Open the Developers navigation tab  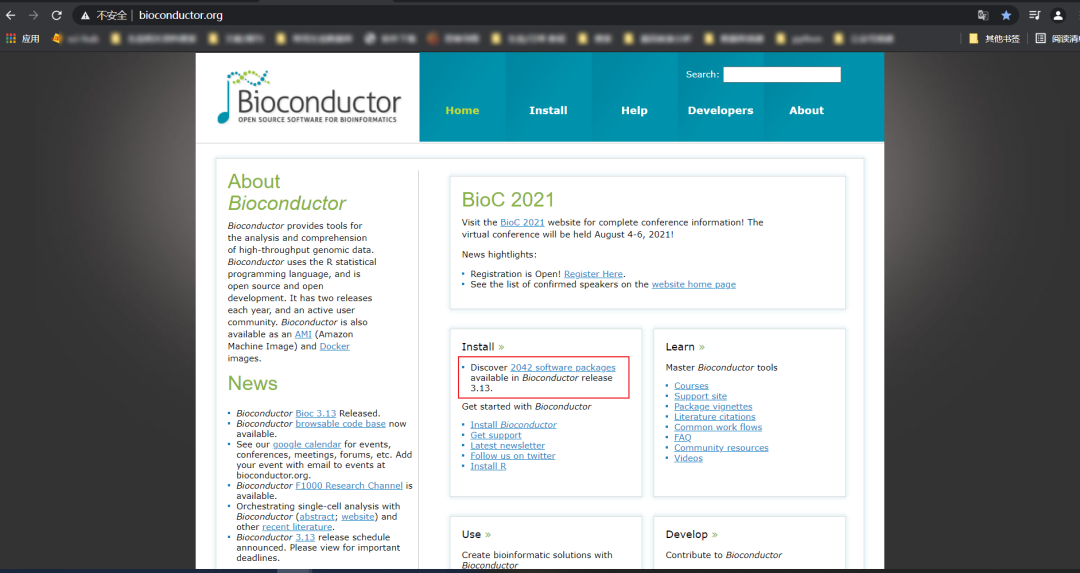point(720,110)
